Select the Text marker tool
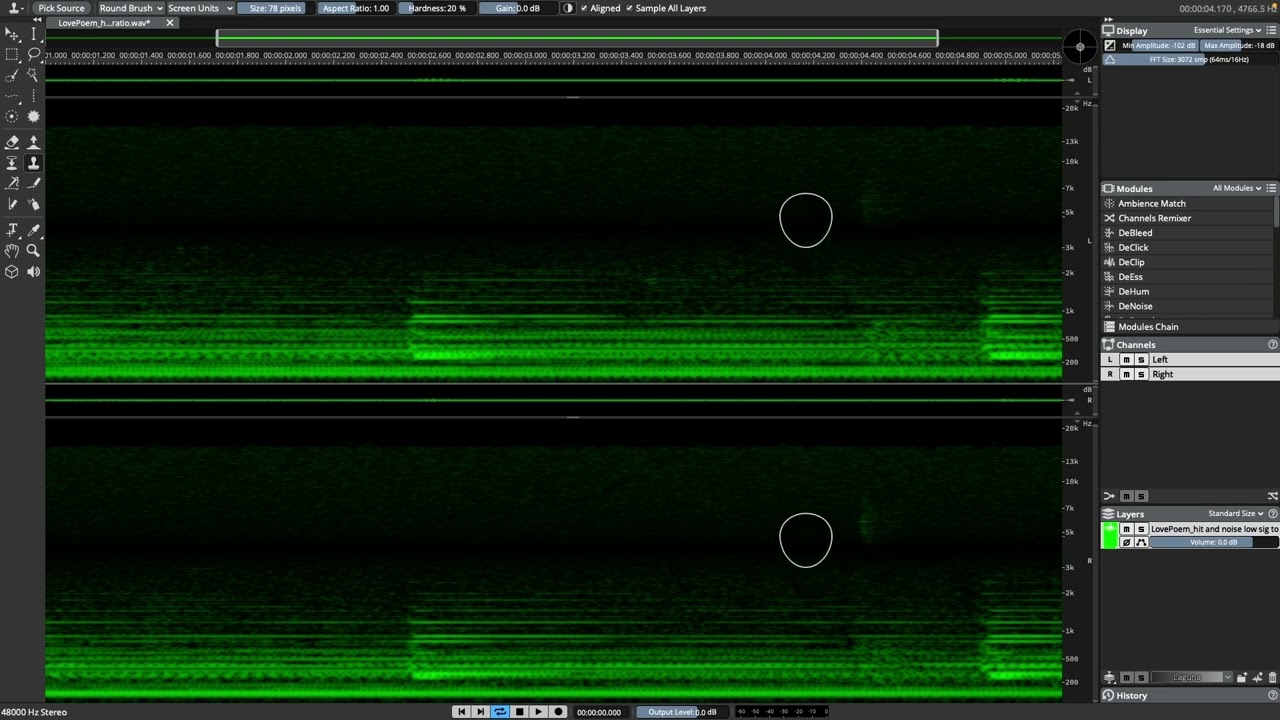The width and height of the screenshot is (1280, 720). 12,230
